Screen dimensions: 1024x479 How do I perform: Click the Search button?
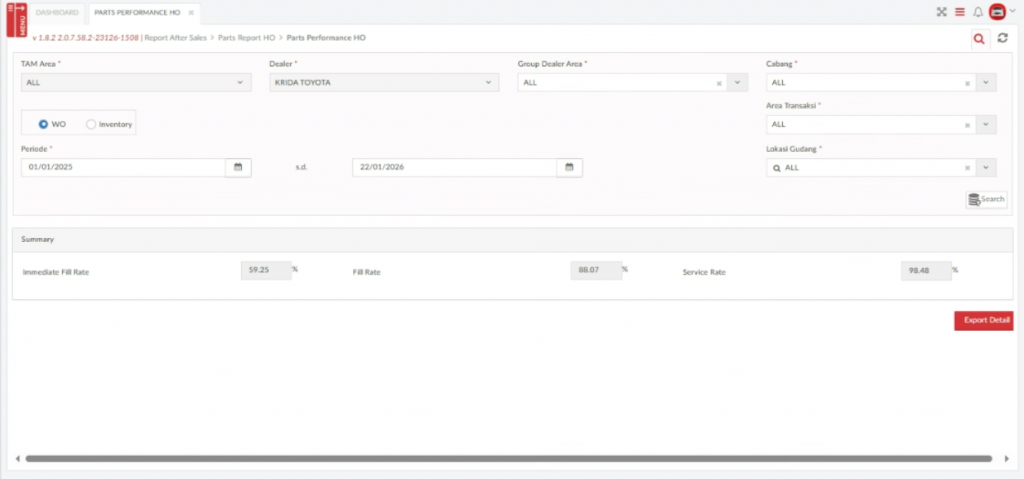[x=986, y=199]
